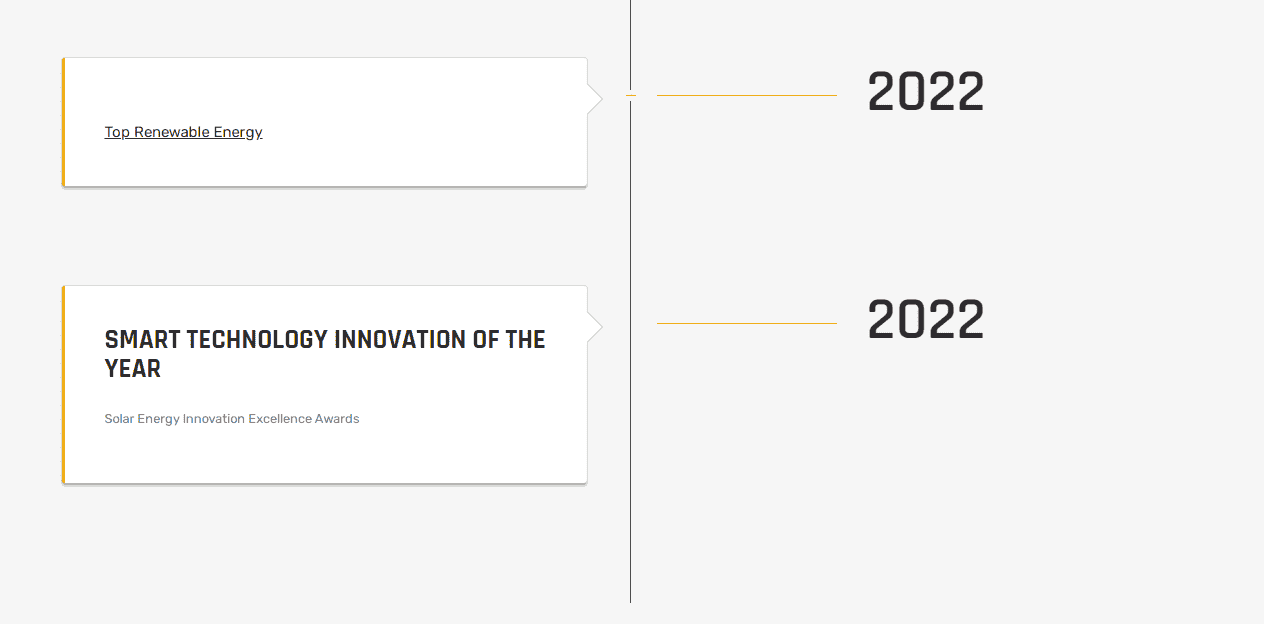Click the connector line beside the upper 2022
This screenshot has height=624, width=1264.
pos(746,96)
